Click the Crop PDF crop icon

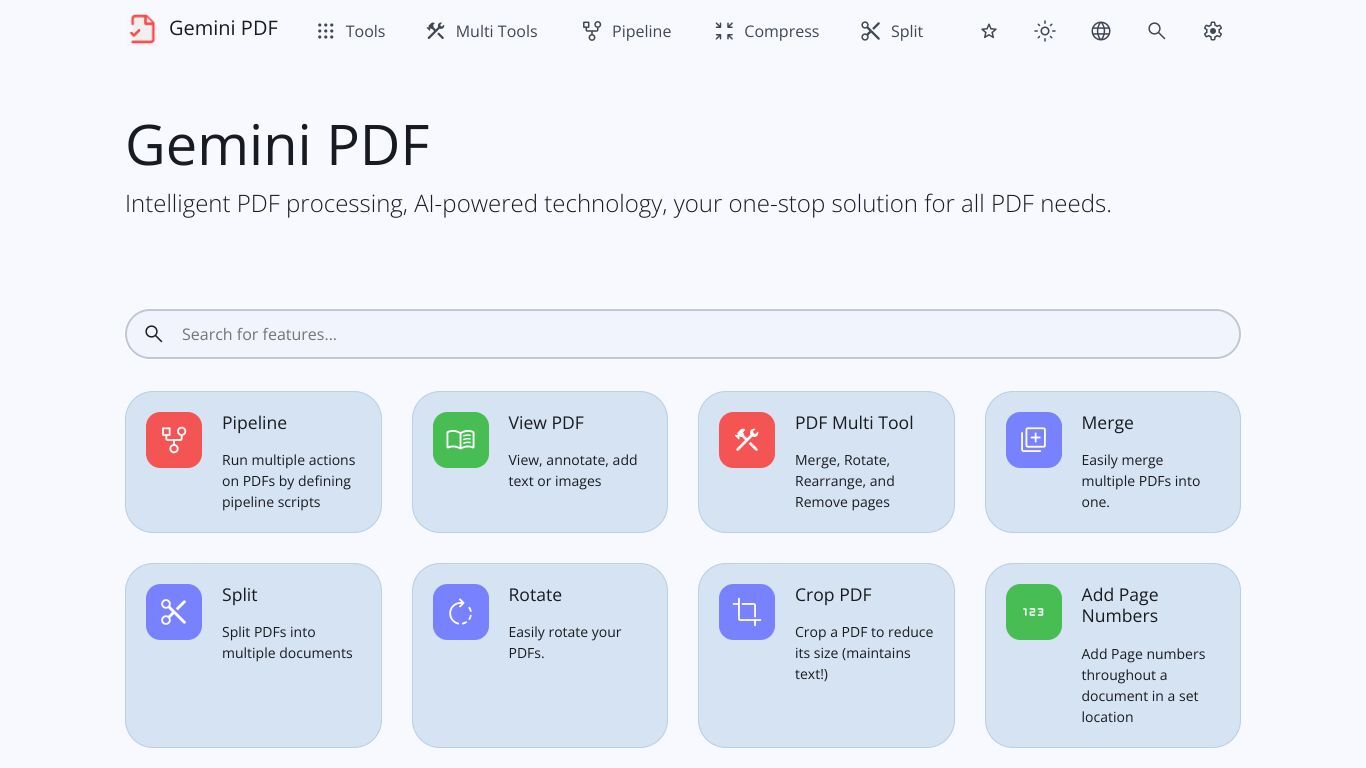747,612
